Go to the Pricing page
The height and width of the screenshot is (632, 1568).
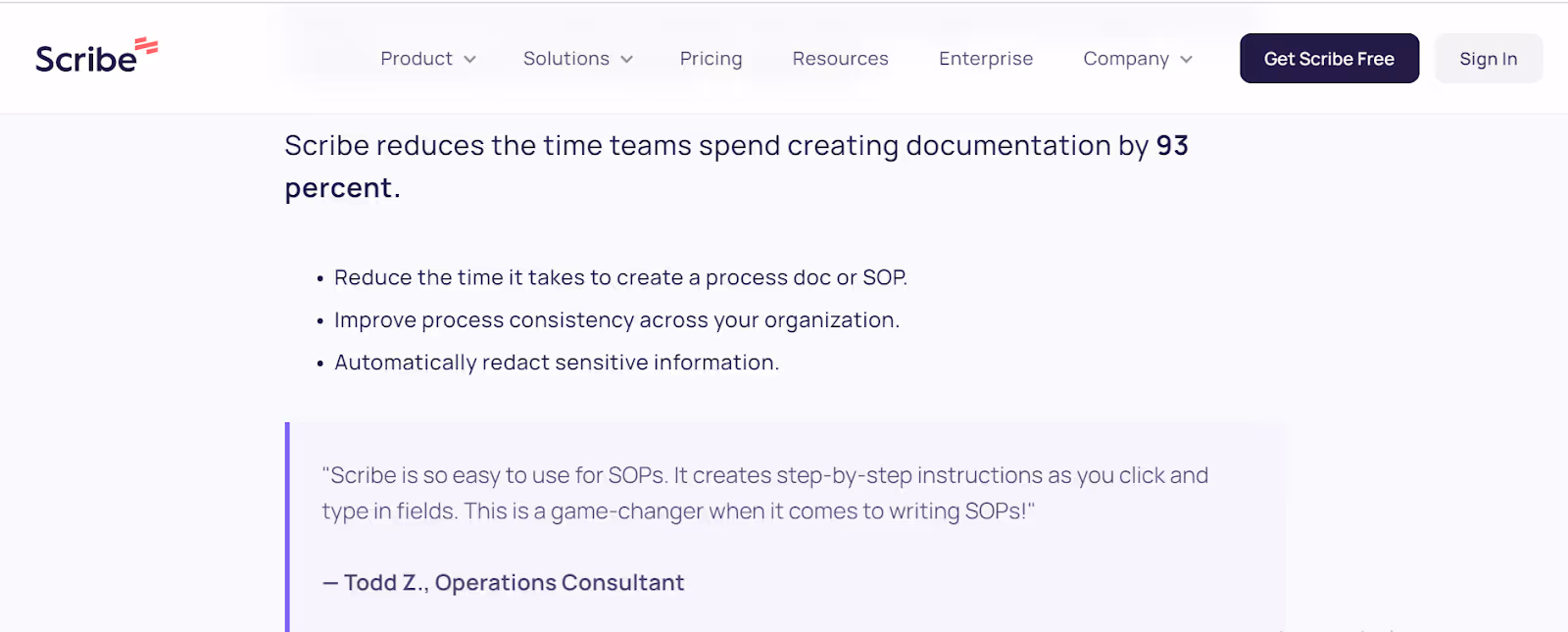tap(711, 59)
